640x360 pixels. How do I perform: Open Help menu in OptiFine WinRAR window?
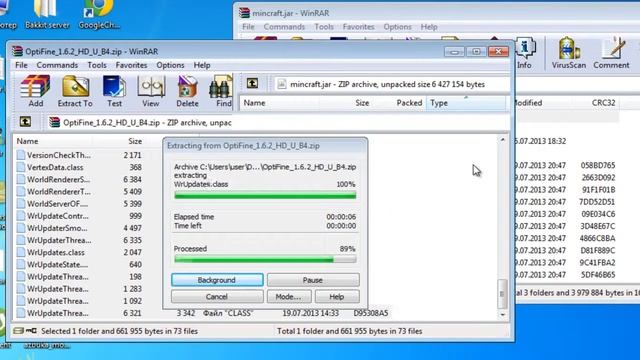pos(202,65)
